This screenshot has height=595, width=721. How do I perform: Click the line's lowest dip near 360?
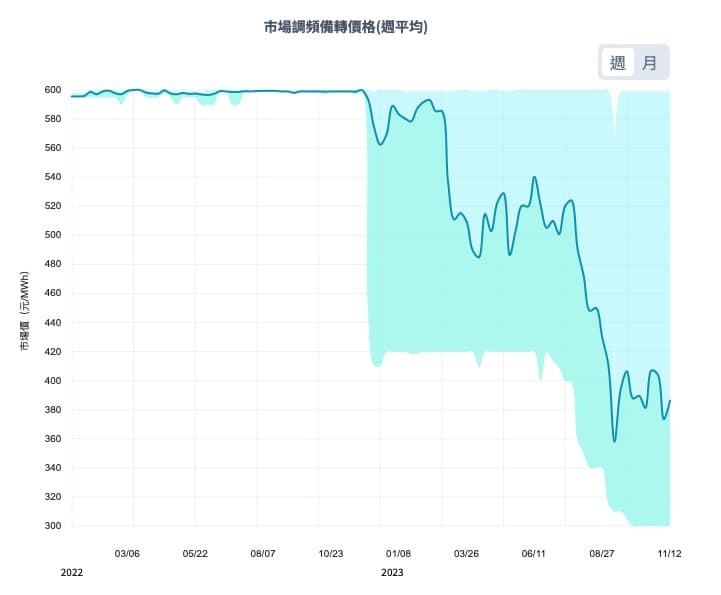[614, 441]
